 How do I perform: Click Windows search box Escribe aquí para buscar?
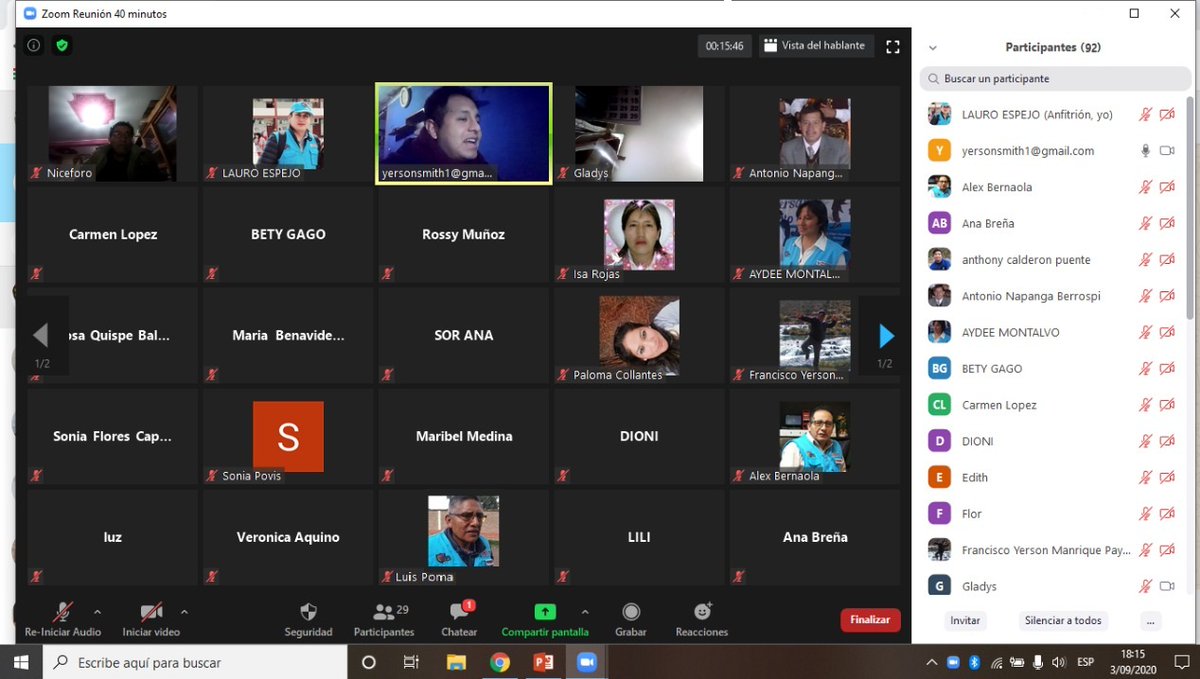(x=196, y=662)
